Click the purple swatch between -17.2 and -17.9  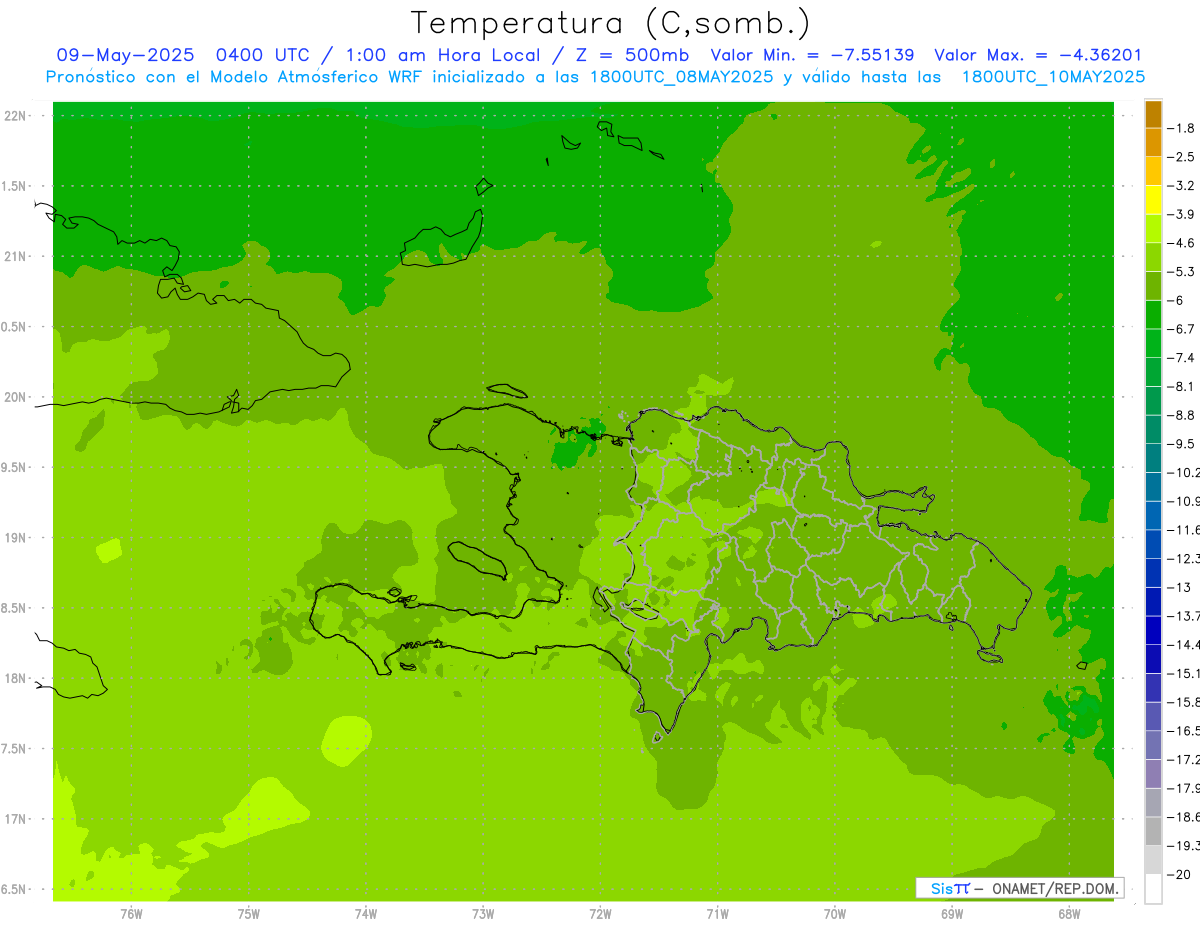[1153, 774]
